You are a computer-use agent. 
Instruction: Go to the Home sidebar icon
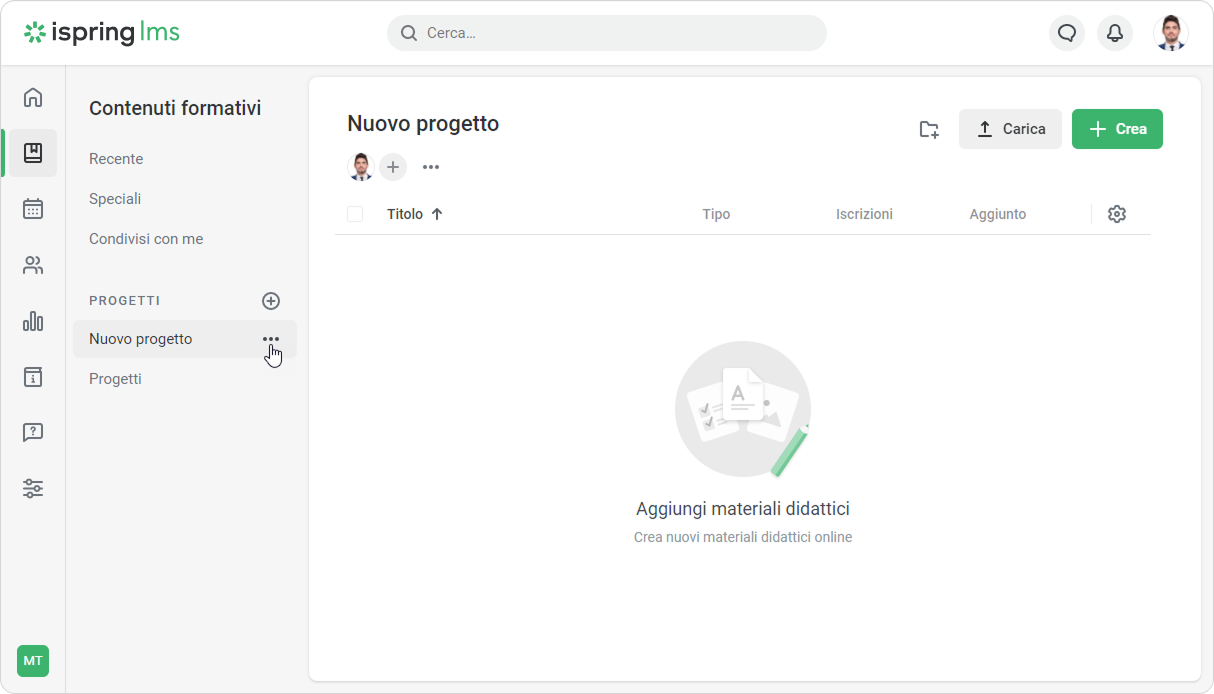33,97
